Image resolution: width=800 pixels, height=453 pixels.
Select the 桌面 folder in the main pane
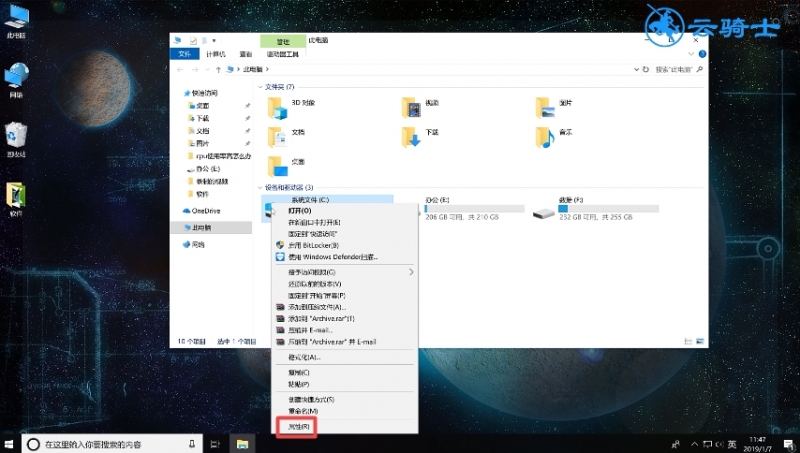point(277,167)
